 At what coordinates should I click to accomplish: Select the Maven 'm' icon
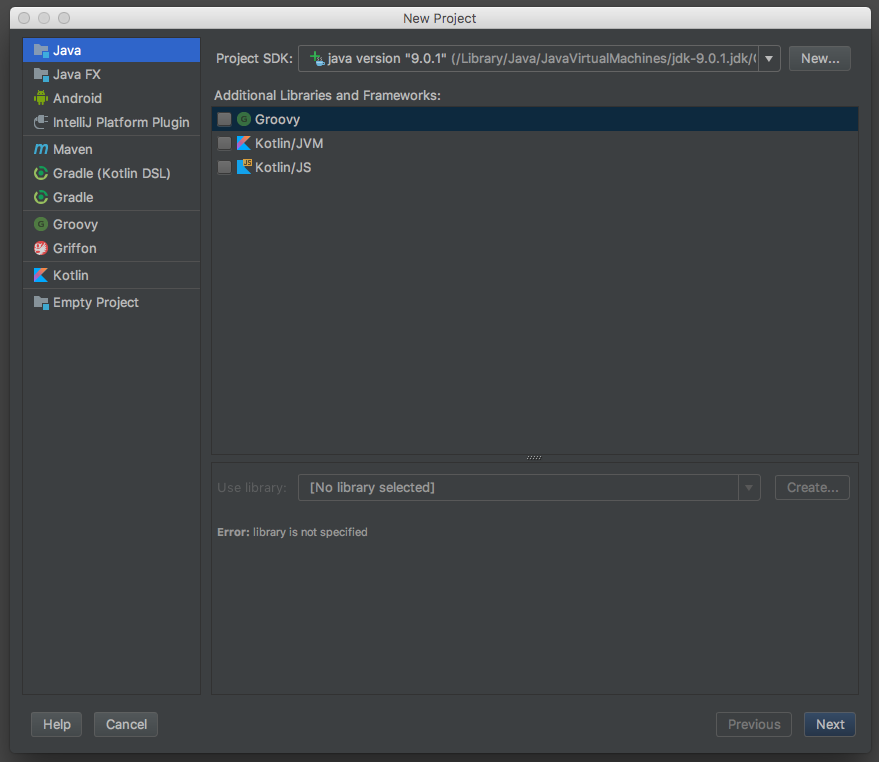[41, 149]
